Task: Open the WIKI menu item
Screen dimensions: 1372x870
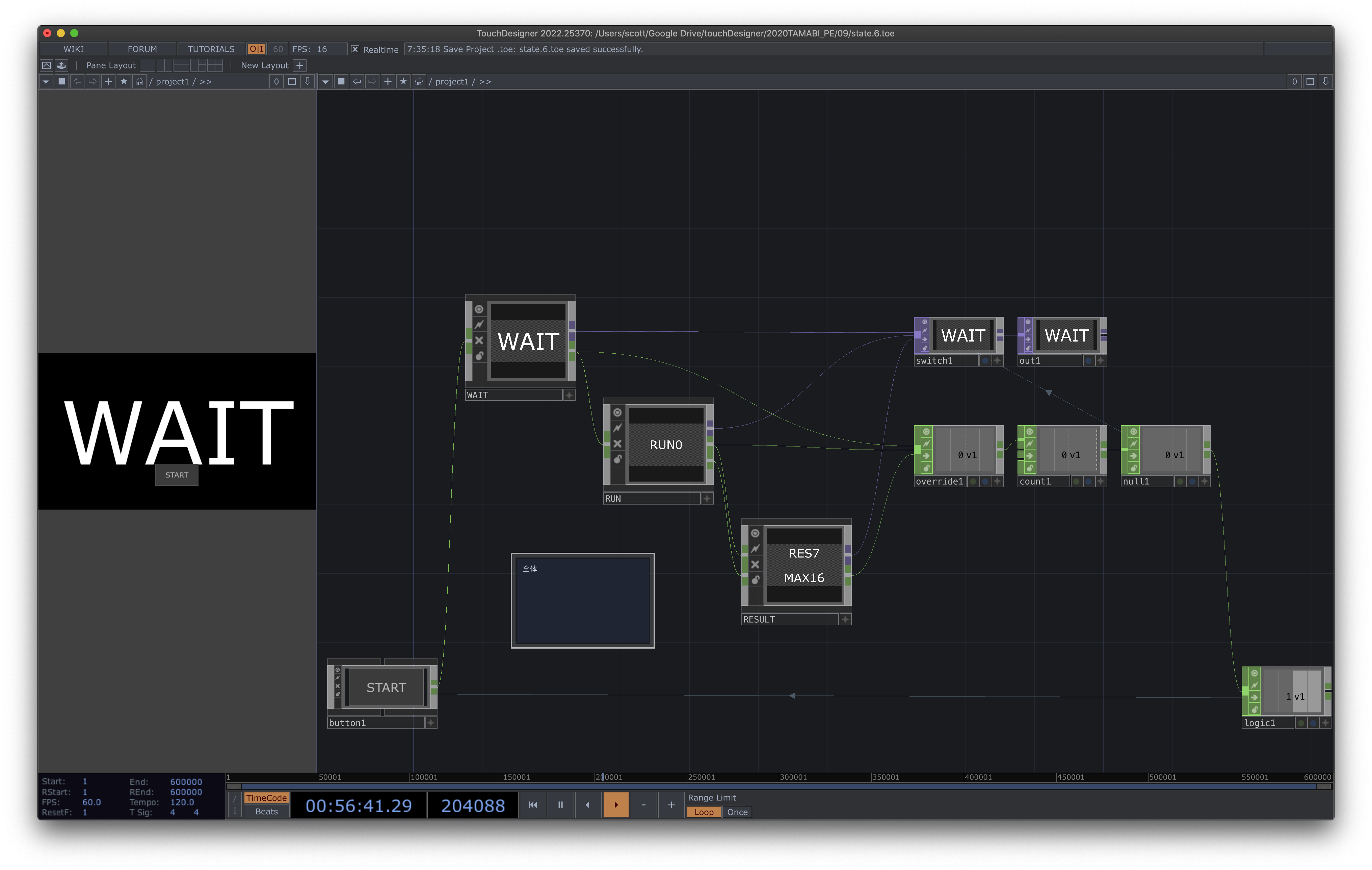Action: click(x=73, y=49)
